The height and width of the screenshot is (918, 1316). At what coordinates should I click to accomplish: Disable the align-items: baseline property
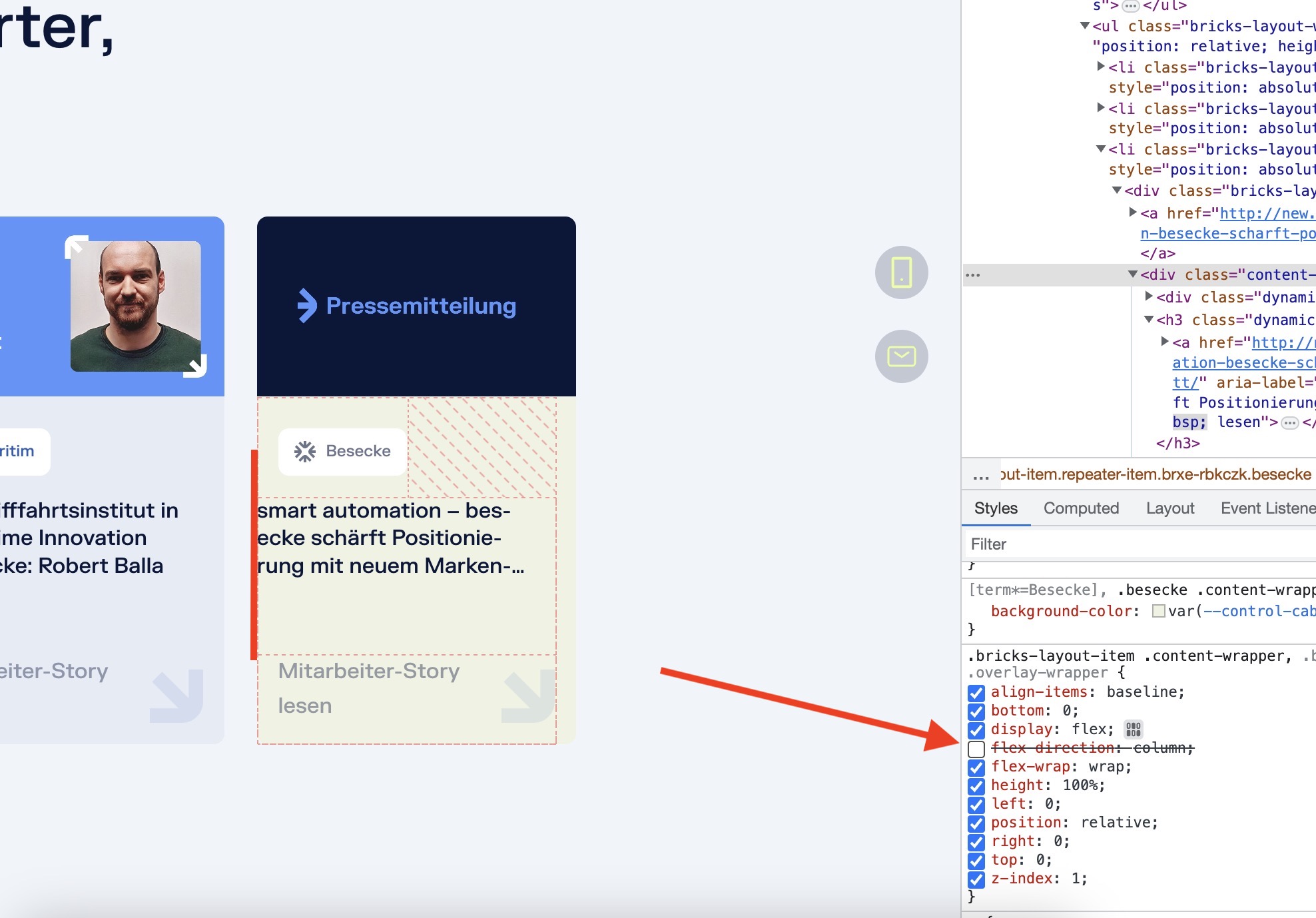tap(976, 693)
